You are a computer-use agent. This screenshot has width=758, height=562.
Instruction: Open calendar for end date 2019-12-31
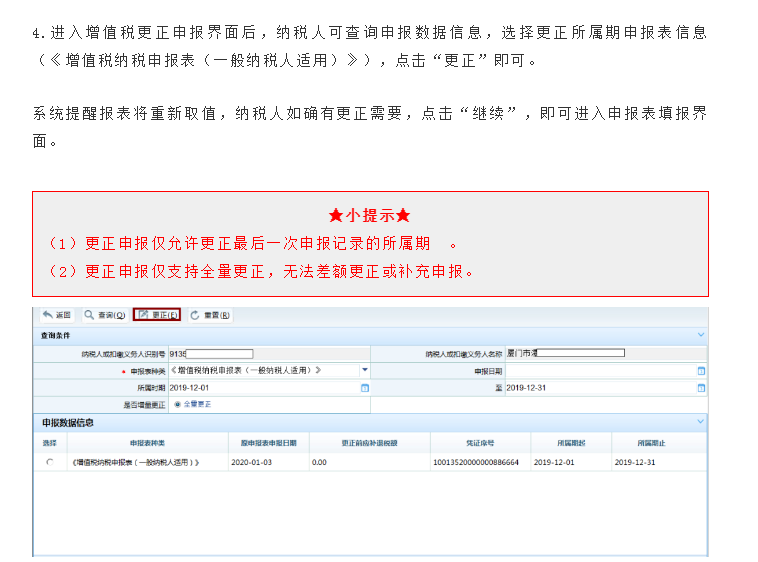pyautogui.click(x=701, y=388)
